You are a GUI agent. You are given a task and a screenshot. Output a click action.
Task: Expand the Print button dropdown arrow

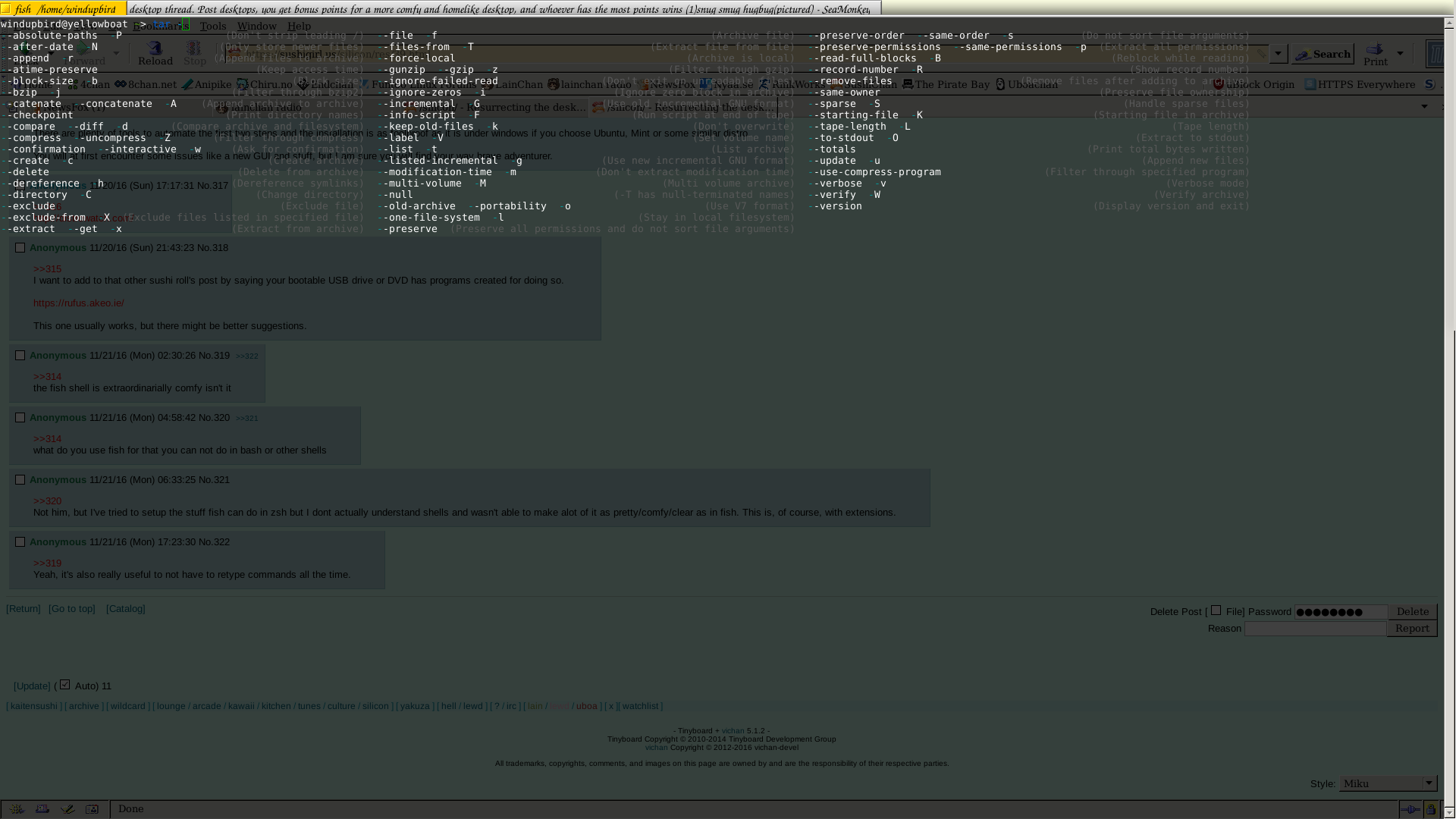coord(1400,54)
